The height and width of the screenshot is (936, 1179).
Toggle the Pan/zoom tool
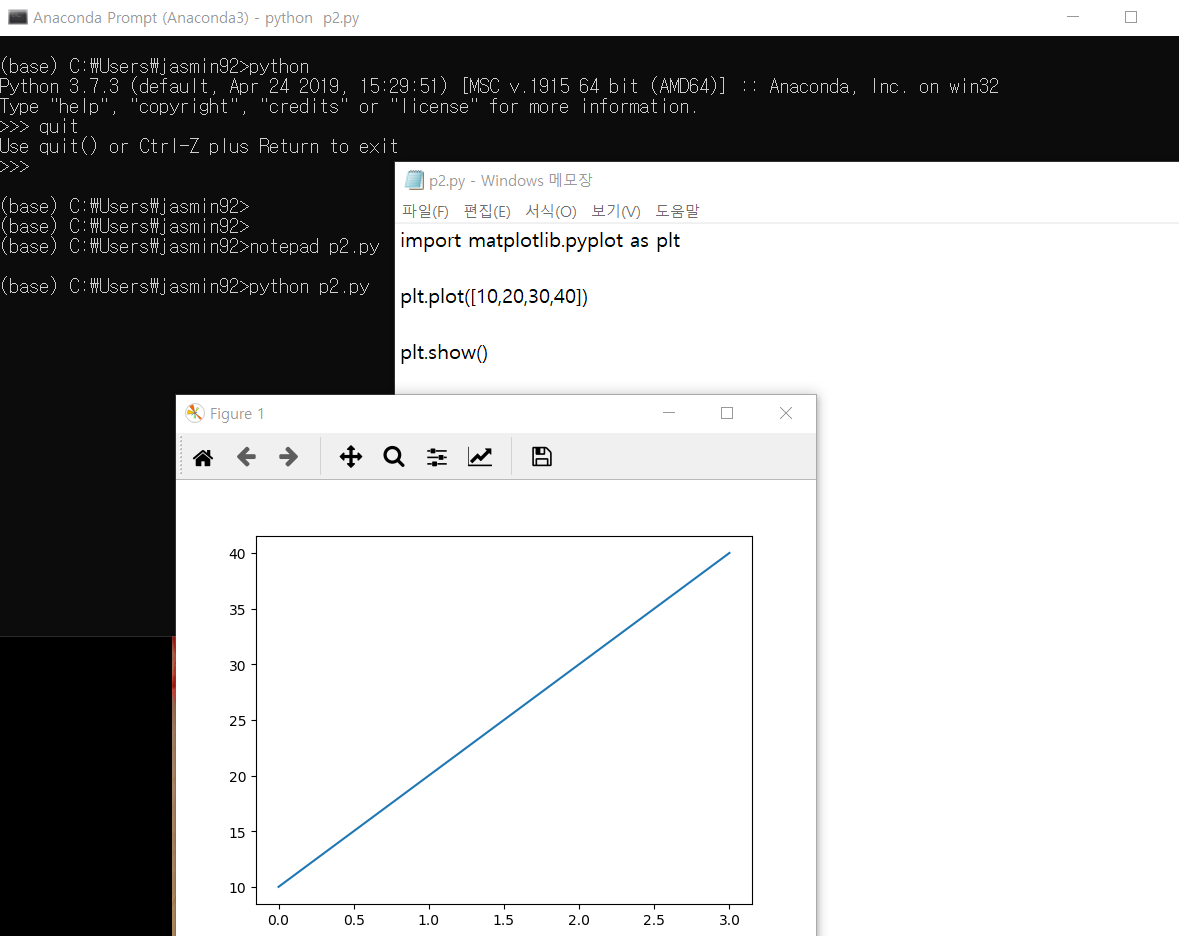[x=350, y=456]
